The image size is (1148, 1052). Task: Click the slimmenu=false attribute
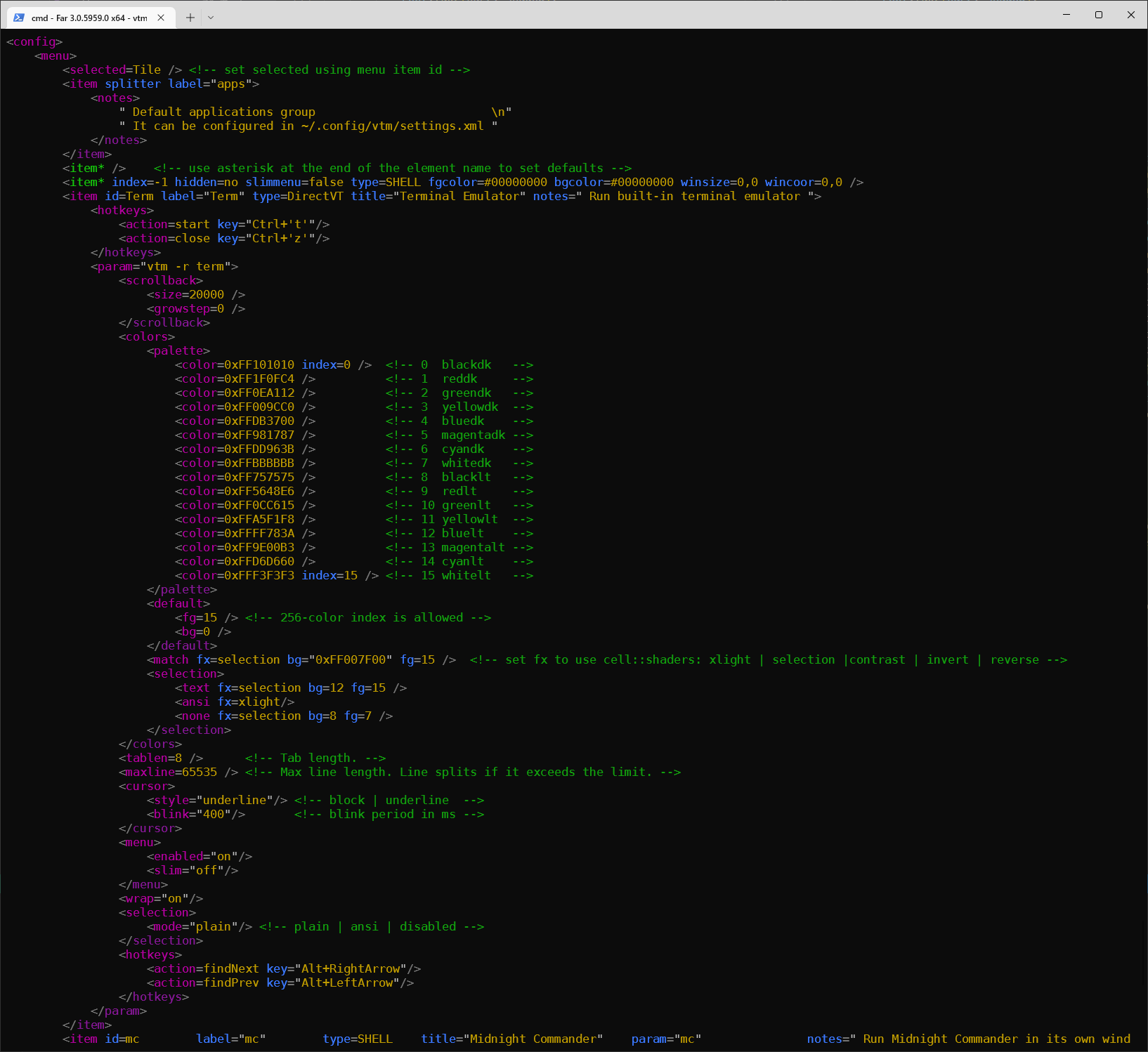tap(294, 183)
